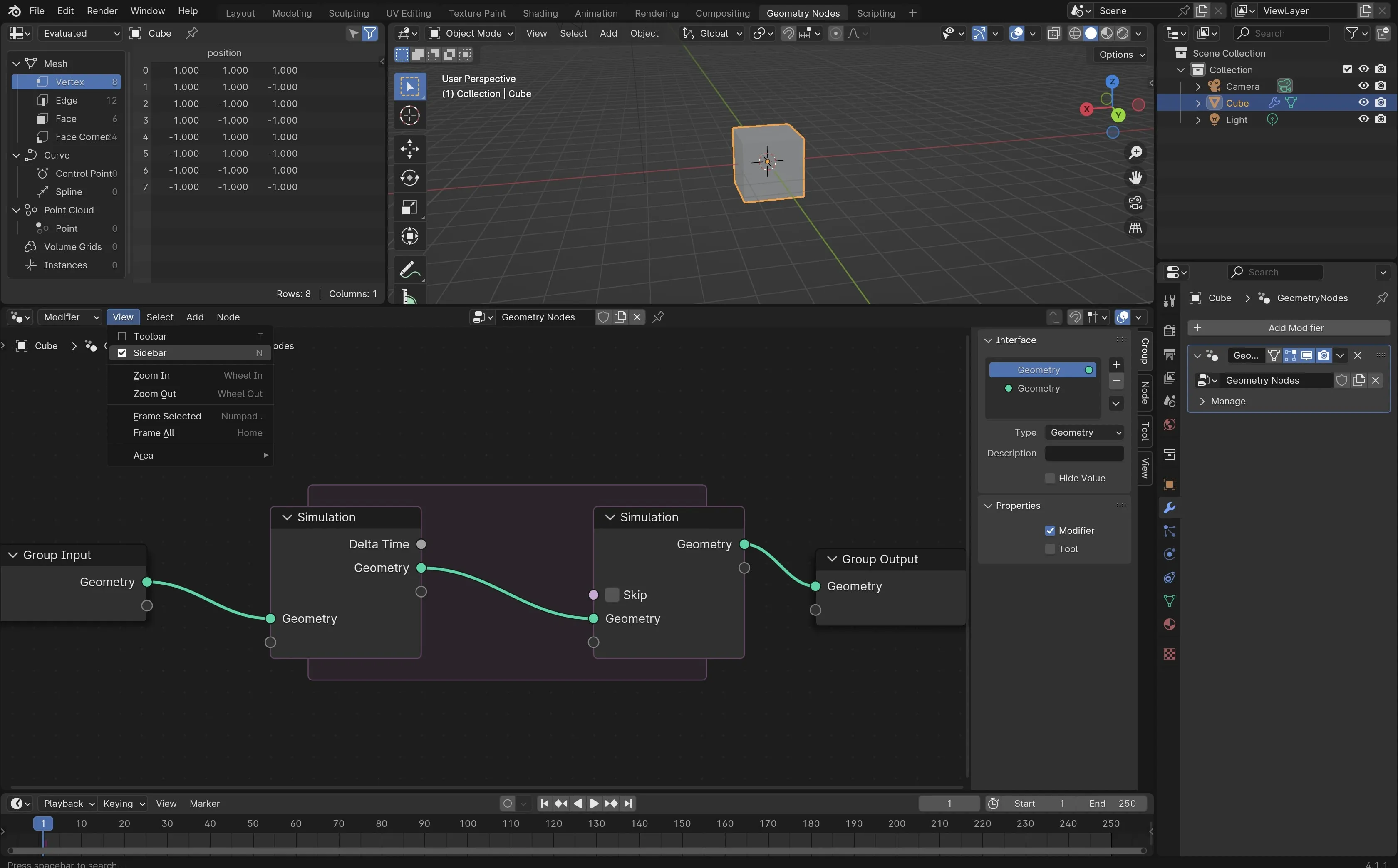Click the play animation button

[595, 803]
